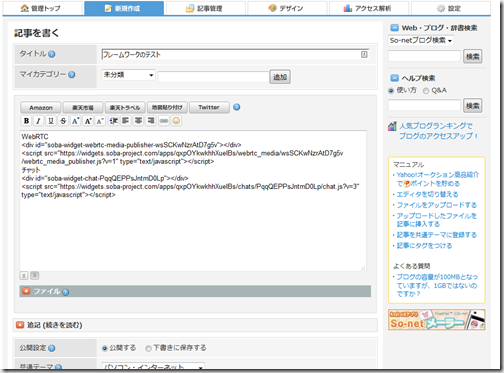Collapse the ヘルプ検索 panel icon
Image resolution: width=504 pixels, height=373 pixels.
tap(394, 78)
